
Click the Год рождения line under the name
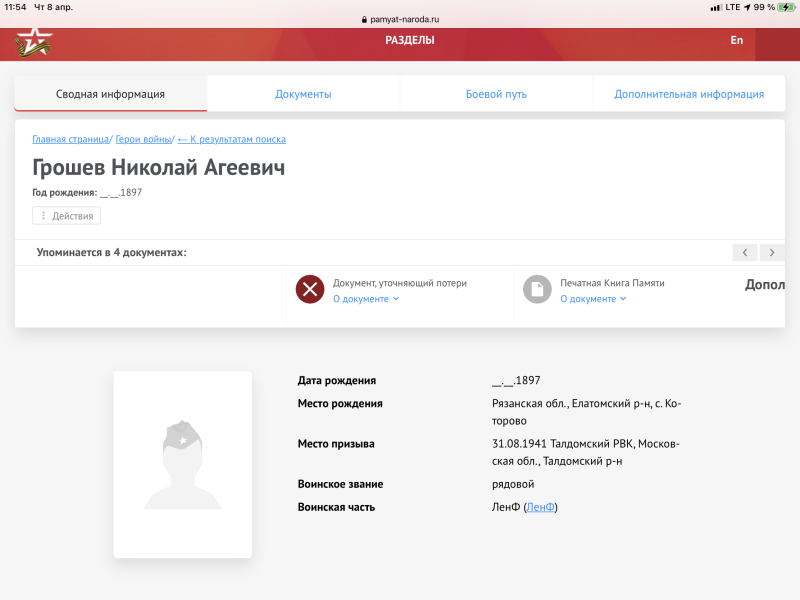[87, 192]
